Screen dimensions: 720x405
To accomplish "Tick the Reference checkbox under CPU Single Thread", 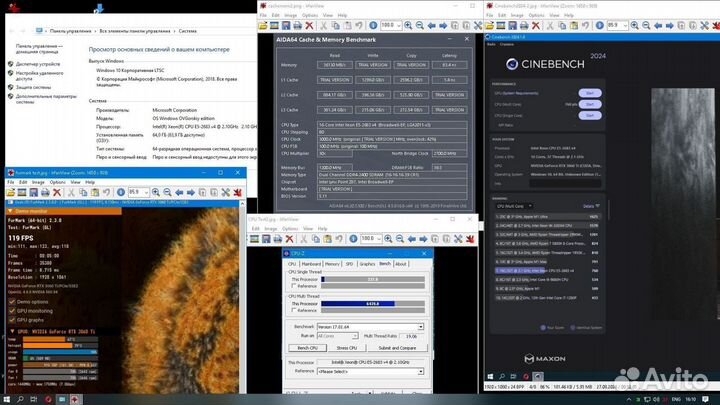I will (291, 285).
